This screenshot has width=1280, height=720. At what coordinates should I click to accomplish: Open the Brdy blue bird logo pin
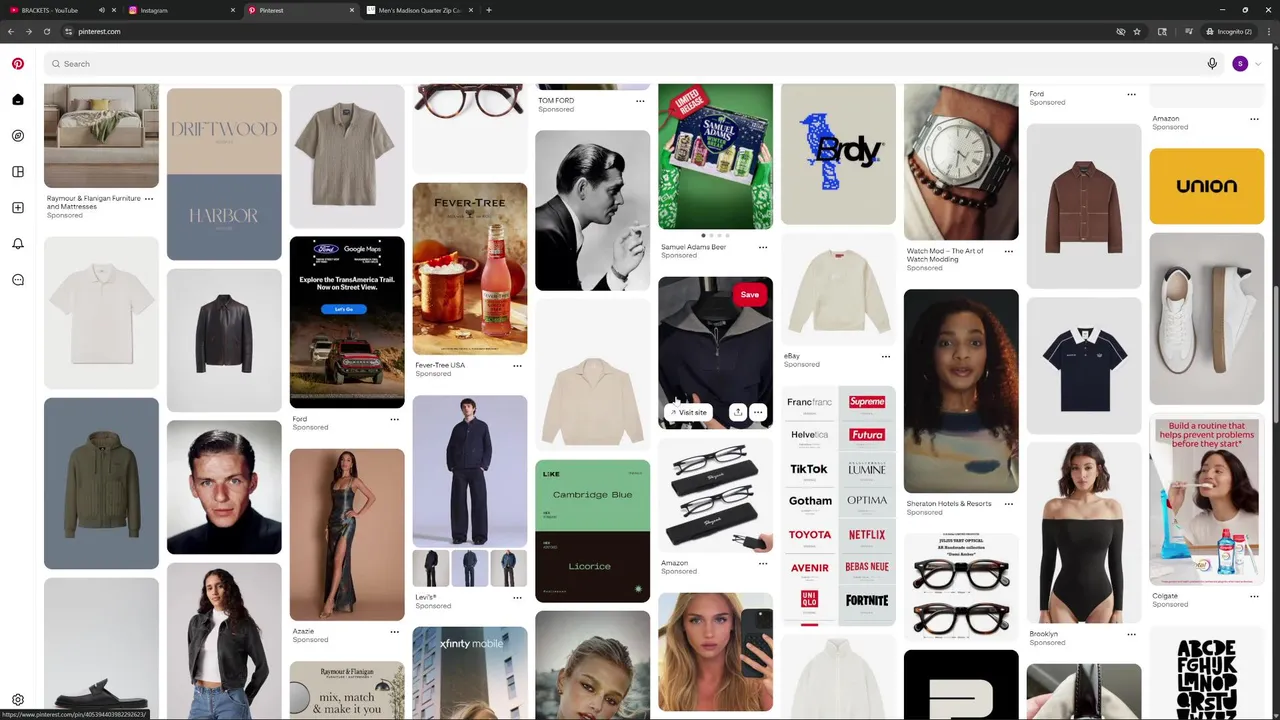click(838, 154)
